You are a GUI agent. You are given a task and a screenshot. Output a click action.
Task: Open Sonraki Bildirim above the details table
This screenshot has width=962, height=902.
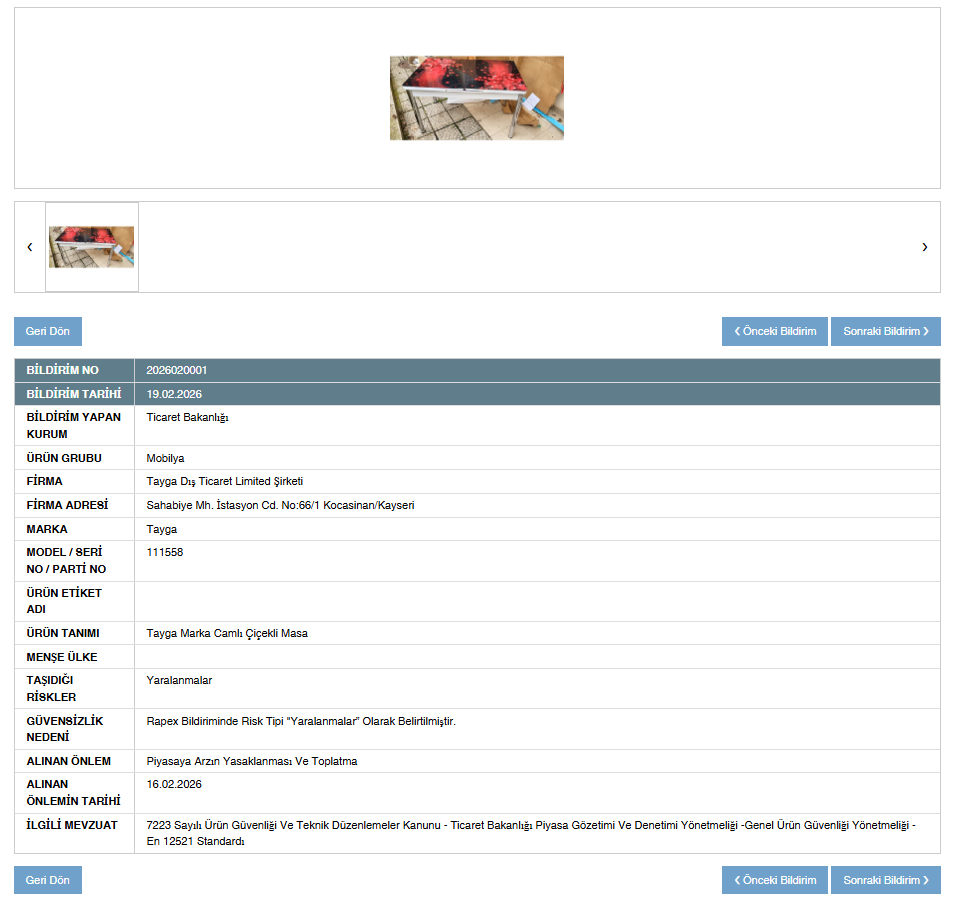point(885,331)
